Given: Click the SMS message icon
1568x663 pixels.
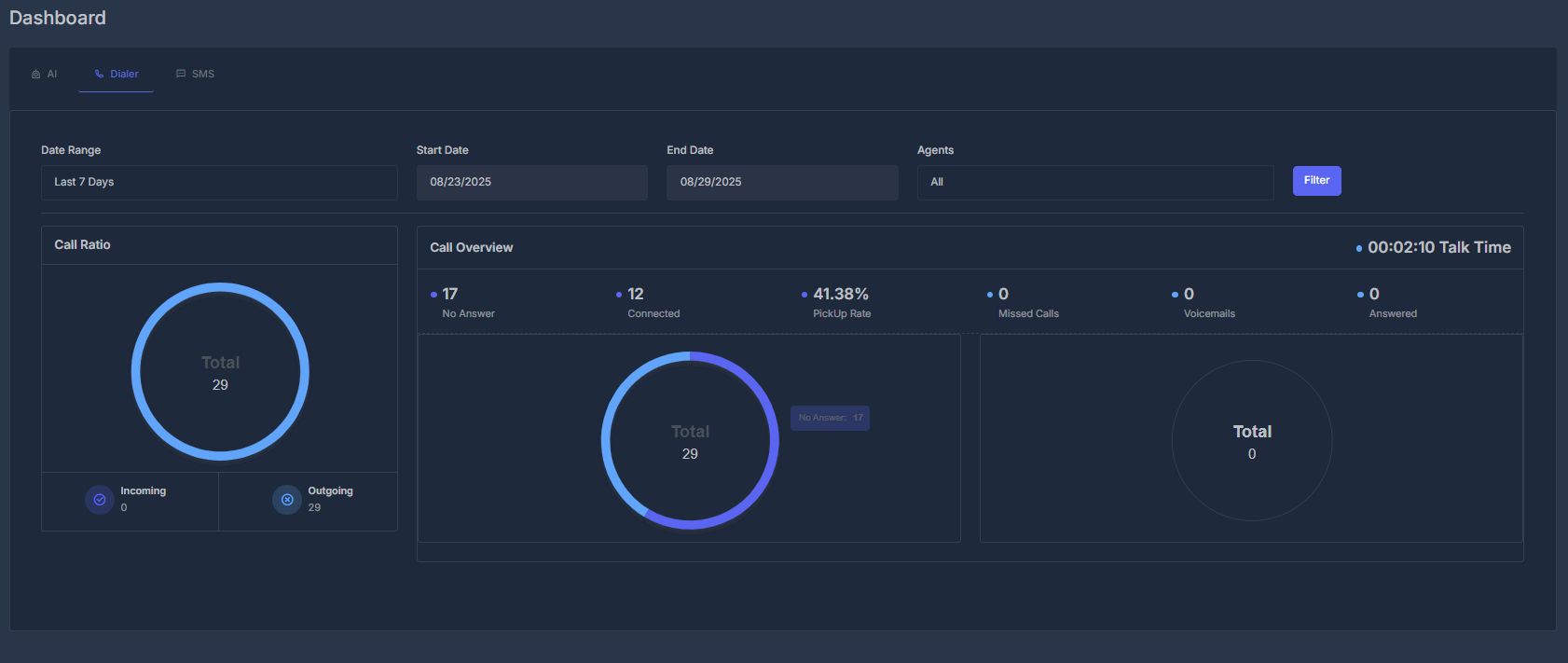Looking at the screenshot, I should click(181, 74).
